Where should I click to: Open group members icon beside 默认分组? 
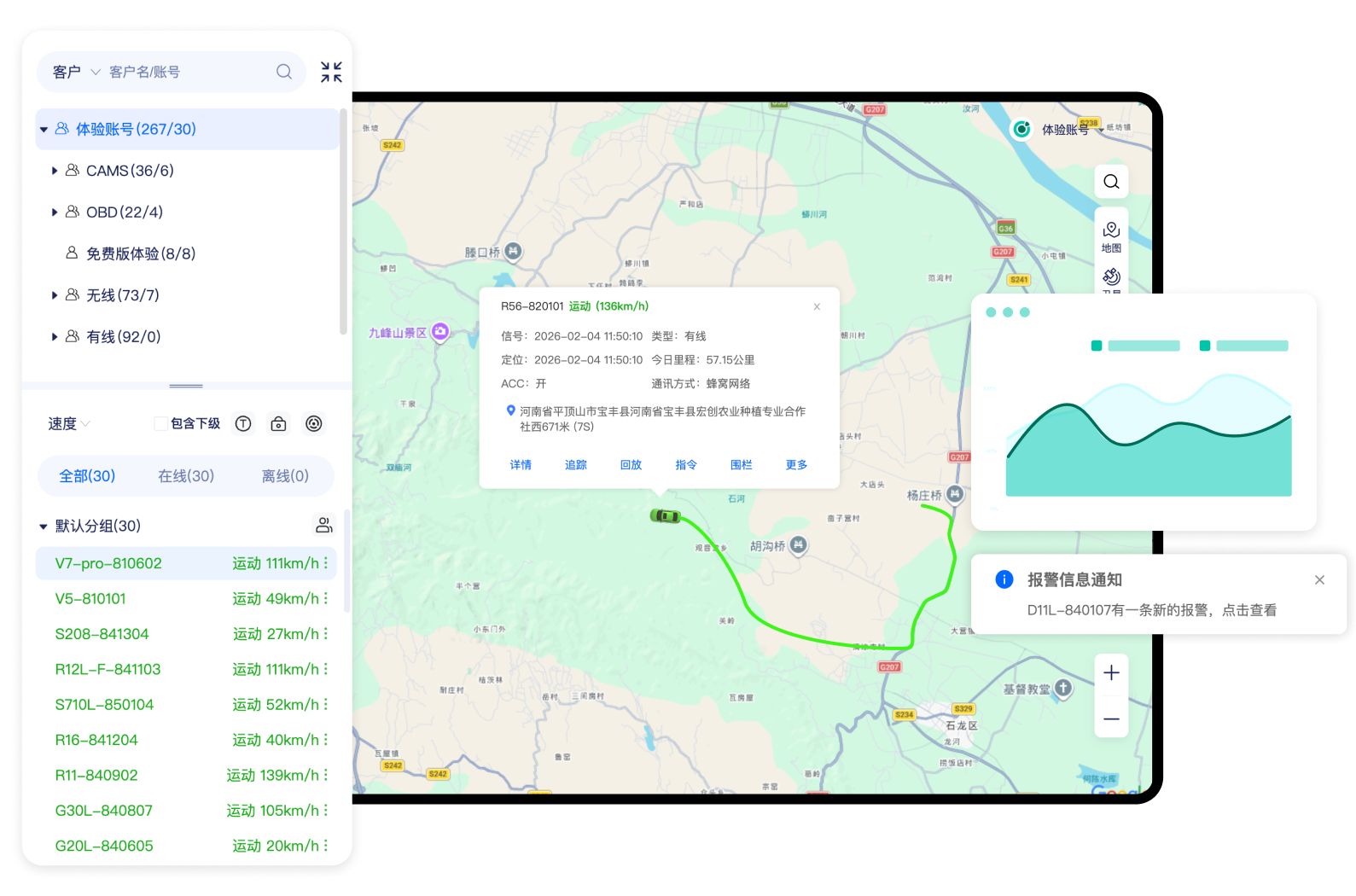[323, 525]
